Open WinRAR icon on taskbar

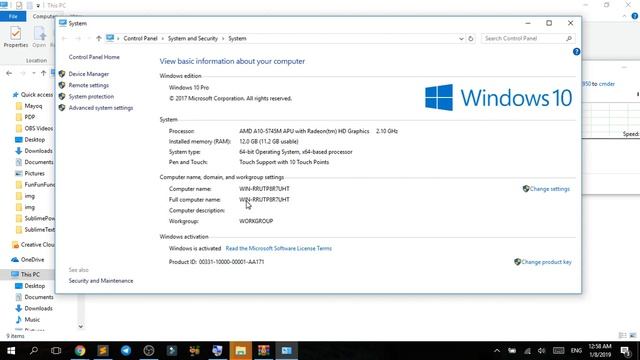[264, 351]
